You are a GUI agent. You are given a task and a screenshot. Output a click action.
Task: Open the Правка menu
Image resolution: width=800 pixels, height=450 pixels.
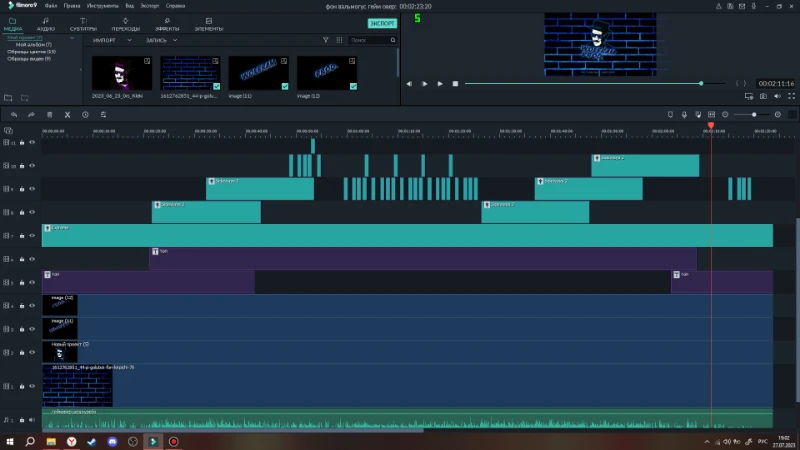tap(72, 6)
